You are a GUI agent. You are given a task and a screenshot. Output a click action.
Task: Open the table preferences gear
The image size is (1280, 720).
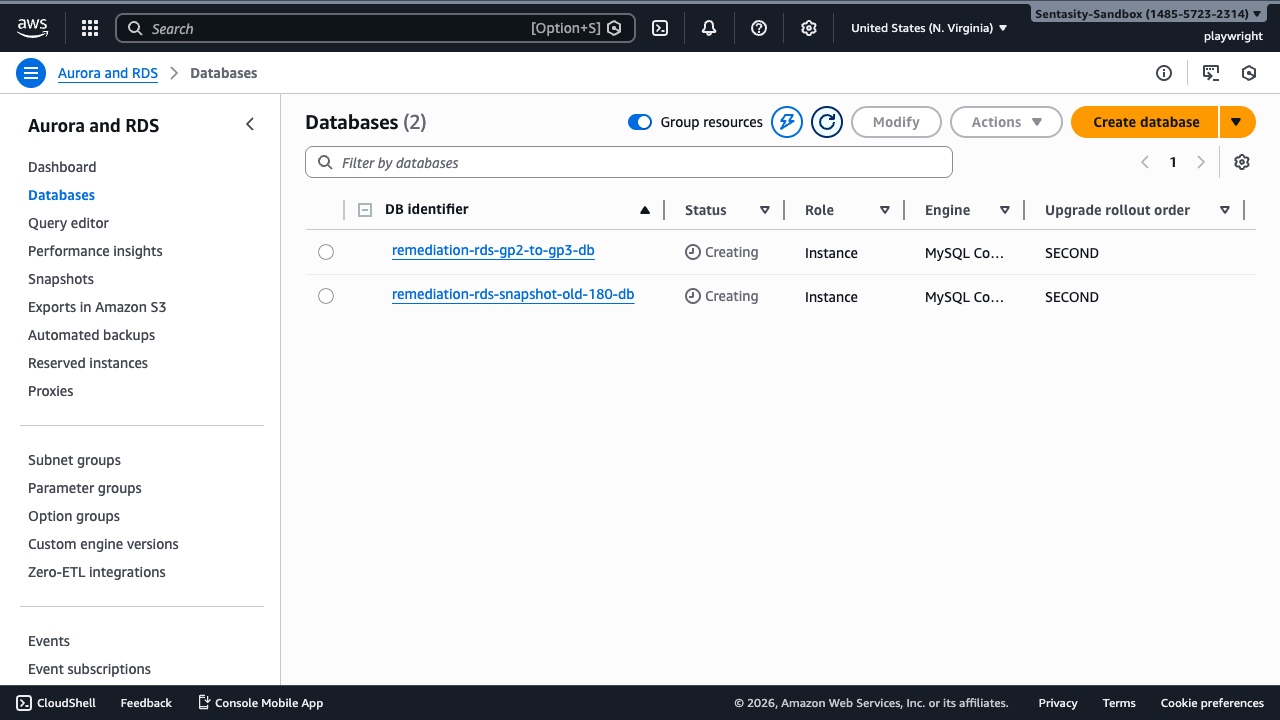(x=1241, y=161)
